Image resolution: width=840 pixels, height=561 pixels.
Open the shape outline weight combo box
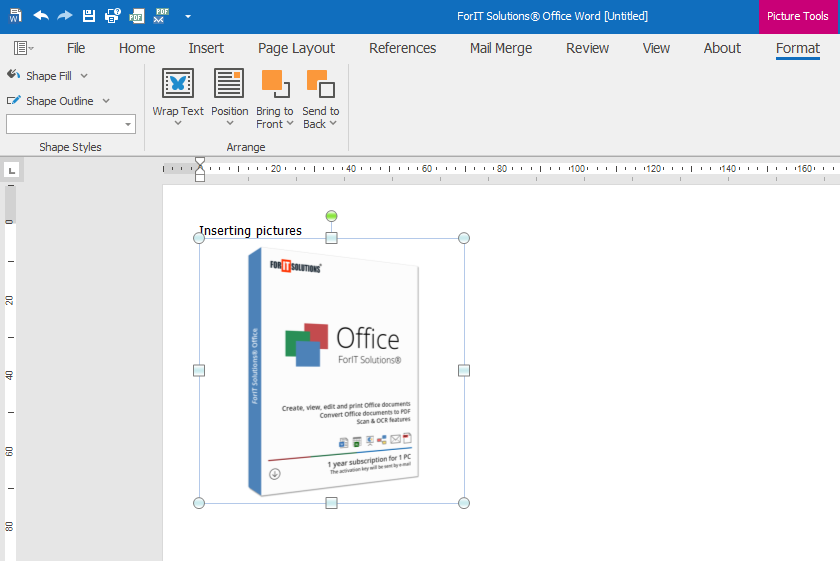(x=71, y=124)
